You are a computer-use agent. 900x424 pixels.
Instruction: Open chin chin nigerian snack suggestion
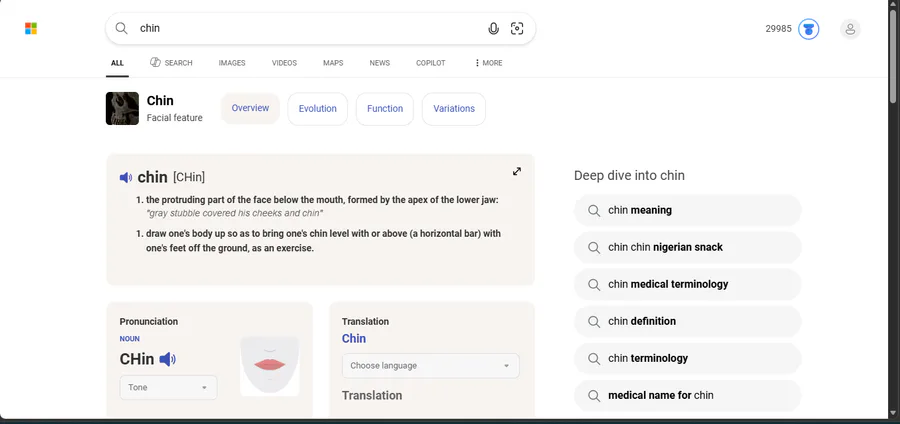(x=687, y=247)
